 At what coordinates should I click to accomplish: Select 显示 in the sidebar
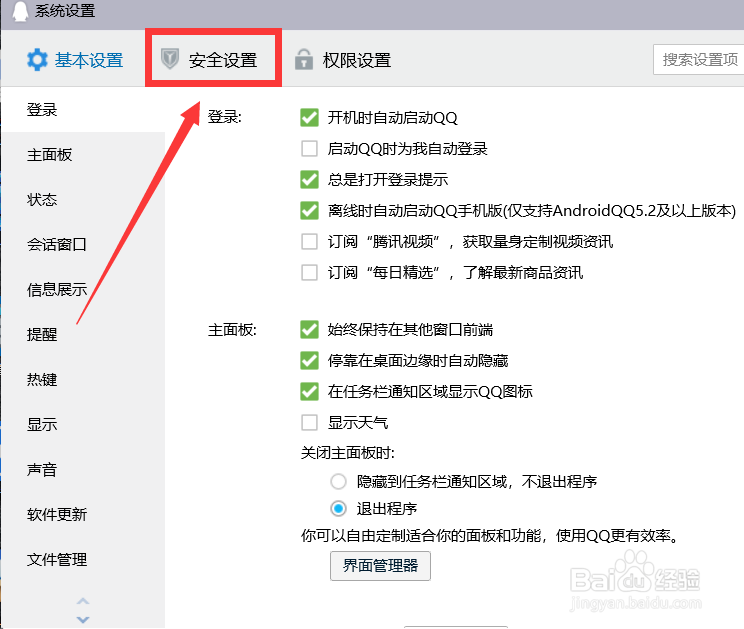[83, 425]
